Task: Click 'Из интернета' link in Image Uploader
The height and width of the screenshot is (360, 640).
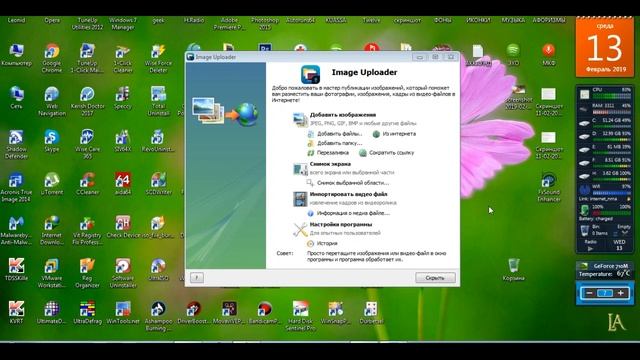Action: pyautogui.click(x=399, y=134)
